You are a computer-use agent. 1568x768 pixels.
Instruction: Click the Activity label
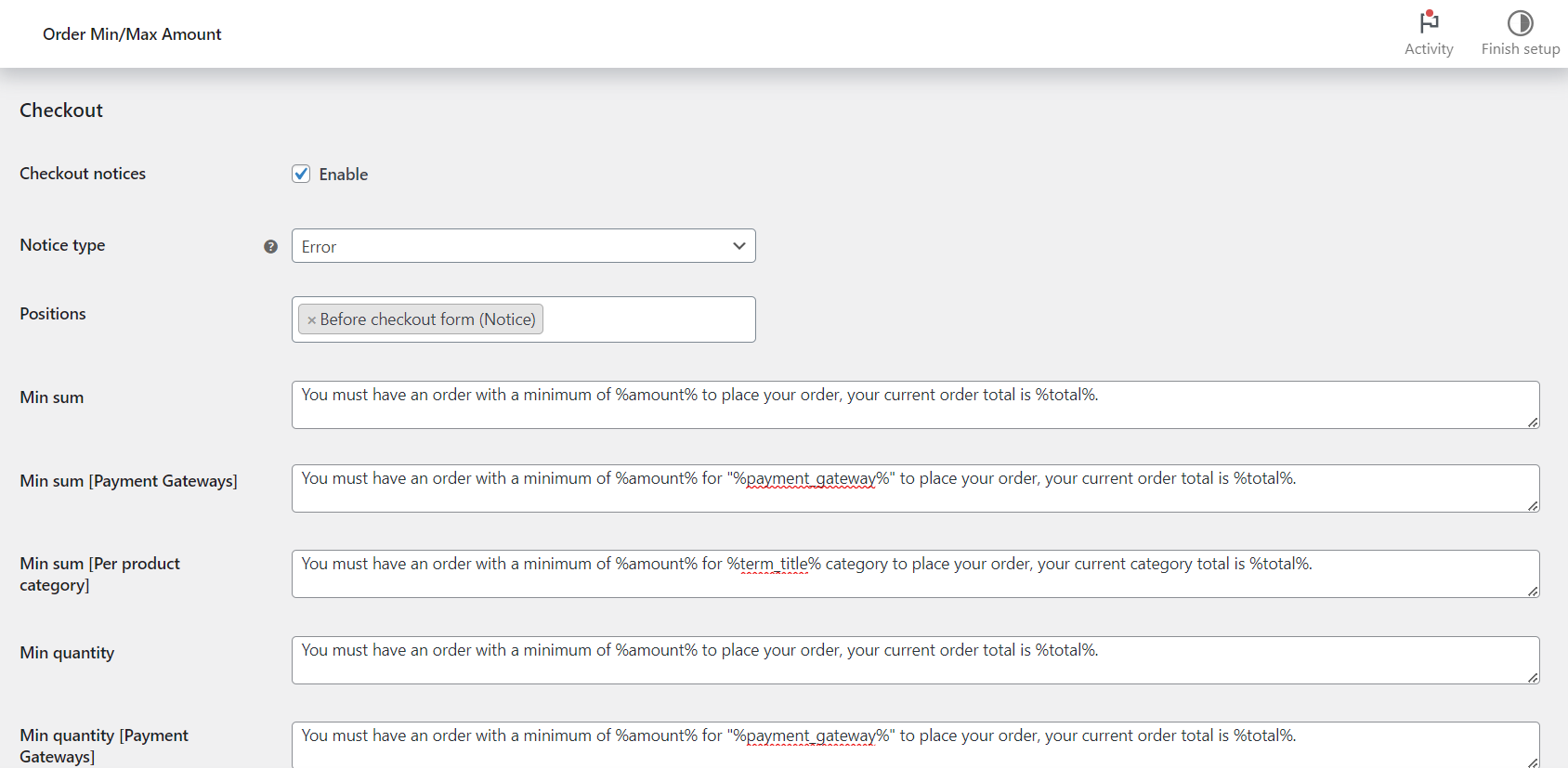[x=1429, y=49]
